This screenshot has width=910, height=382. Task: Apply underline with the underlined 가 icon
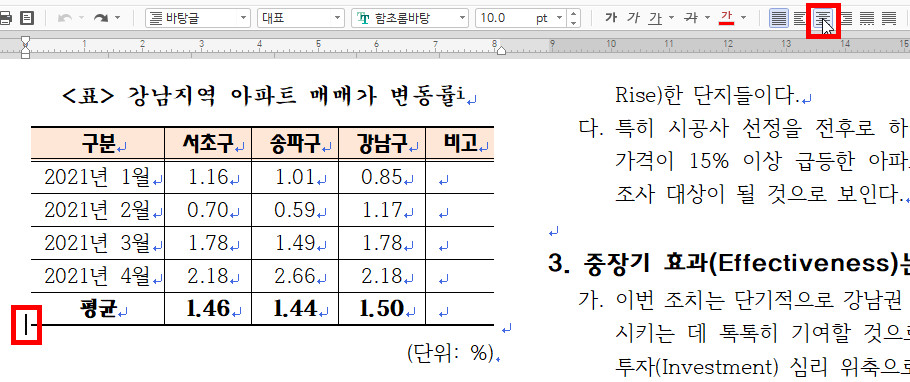[x=656, y=19]
